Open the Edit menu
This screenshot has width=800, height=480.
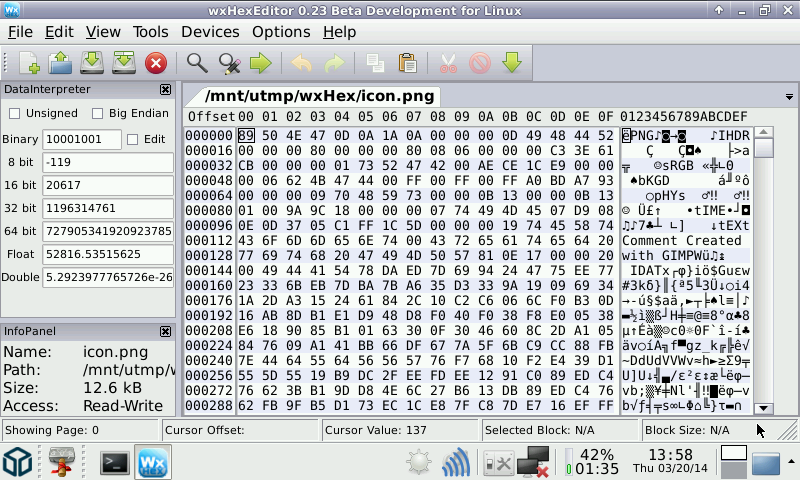(59, 32)
